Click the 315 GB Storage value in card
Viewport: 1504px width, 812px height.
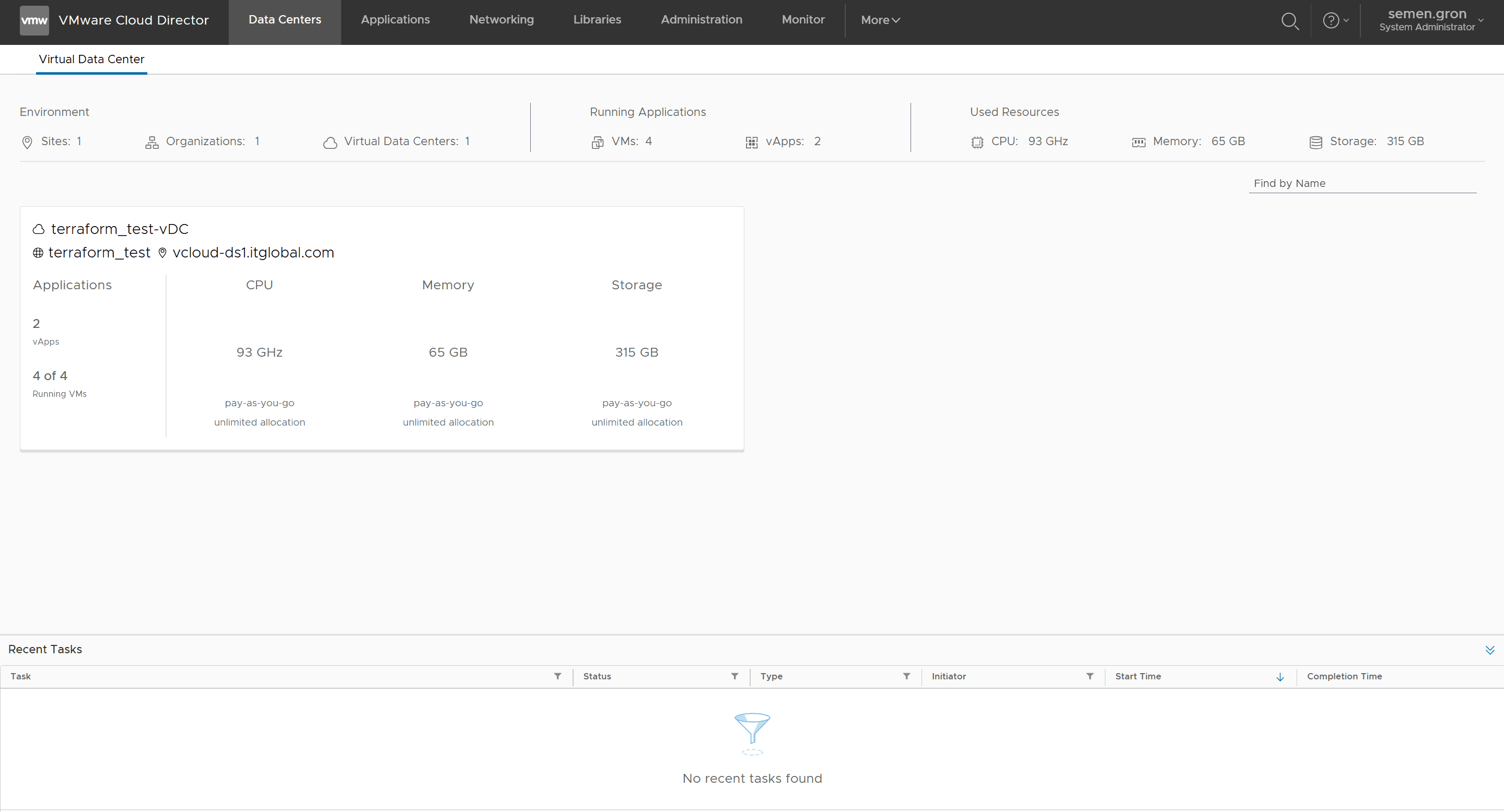coord(636,352)
